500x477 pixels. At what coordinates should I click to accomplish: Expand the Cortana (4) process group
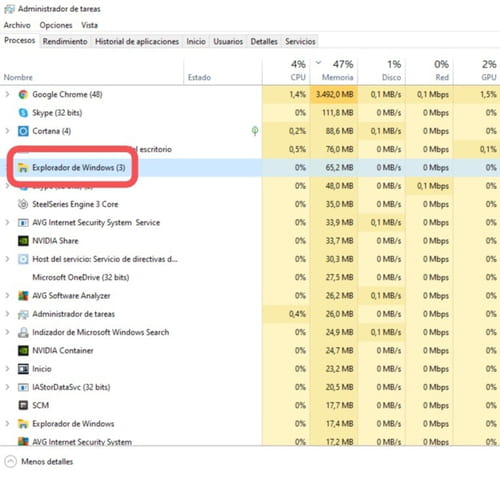coord(7,131)
